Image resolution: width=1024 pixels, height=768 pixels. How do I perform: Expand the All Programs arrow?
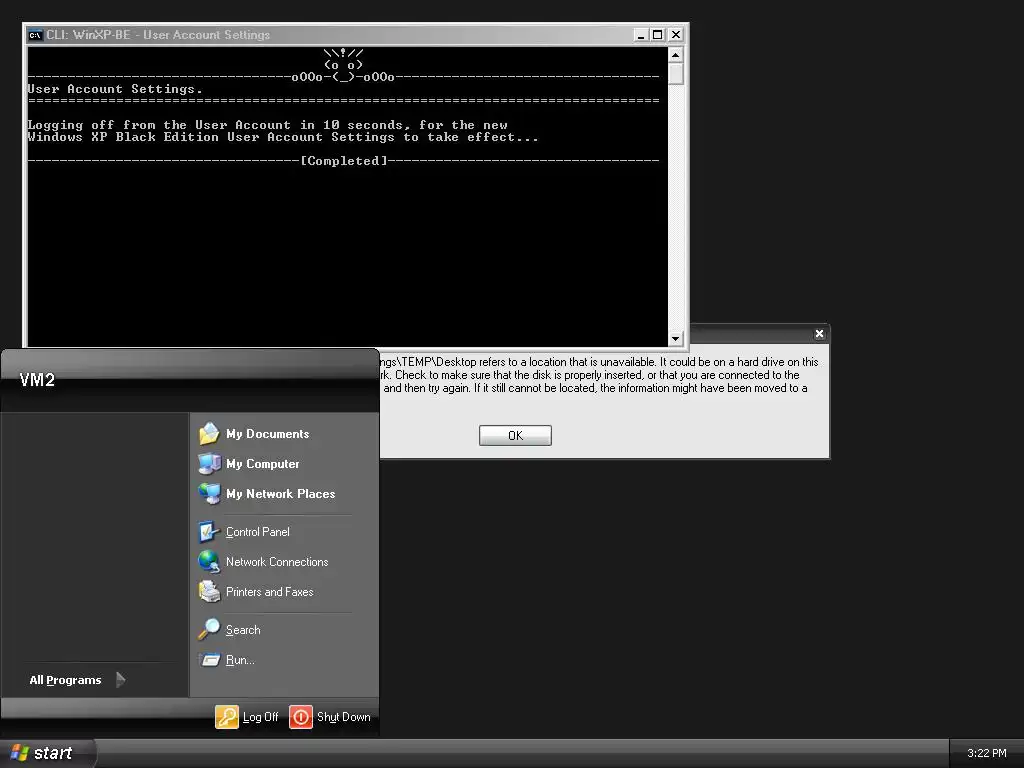pyautogui.click(x=120, y=680)
